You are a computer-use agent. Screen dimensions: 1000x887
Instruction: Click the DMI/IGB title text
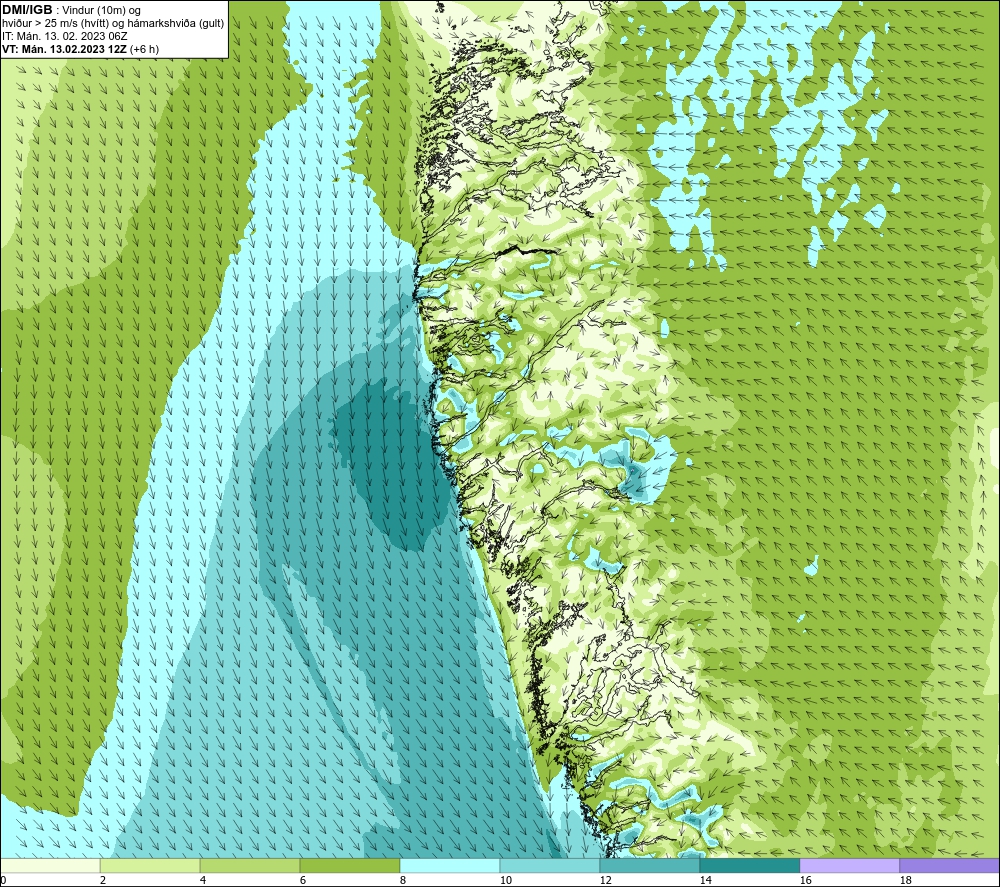point(27,10)
